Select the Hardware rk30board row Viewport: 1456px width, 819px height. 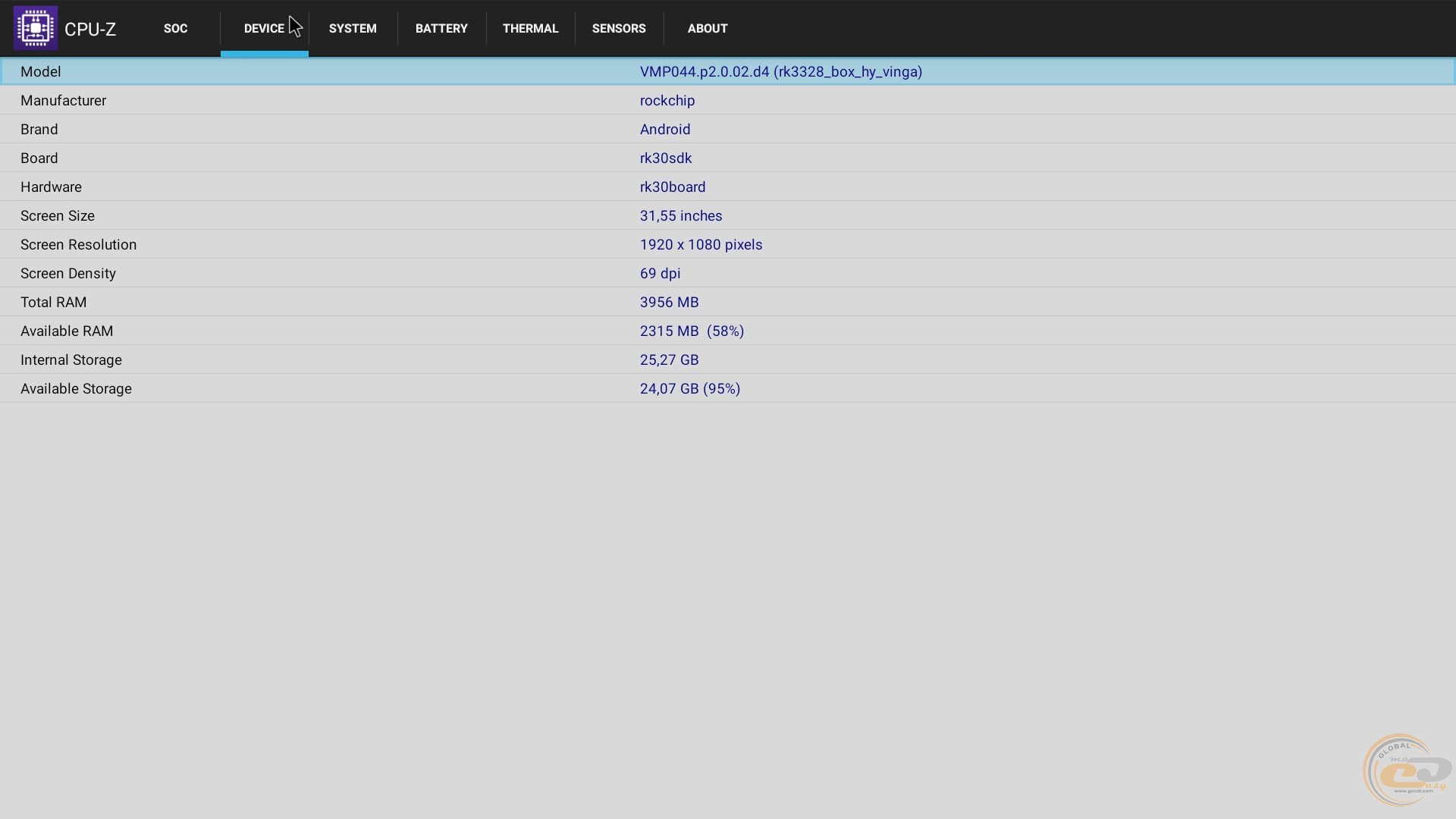pos(728,187)
